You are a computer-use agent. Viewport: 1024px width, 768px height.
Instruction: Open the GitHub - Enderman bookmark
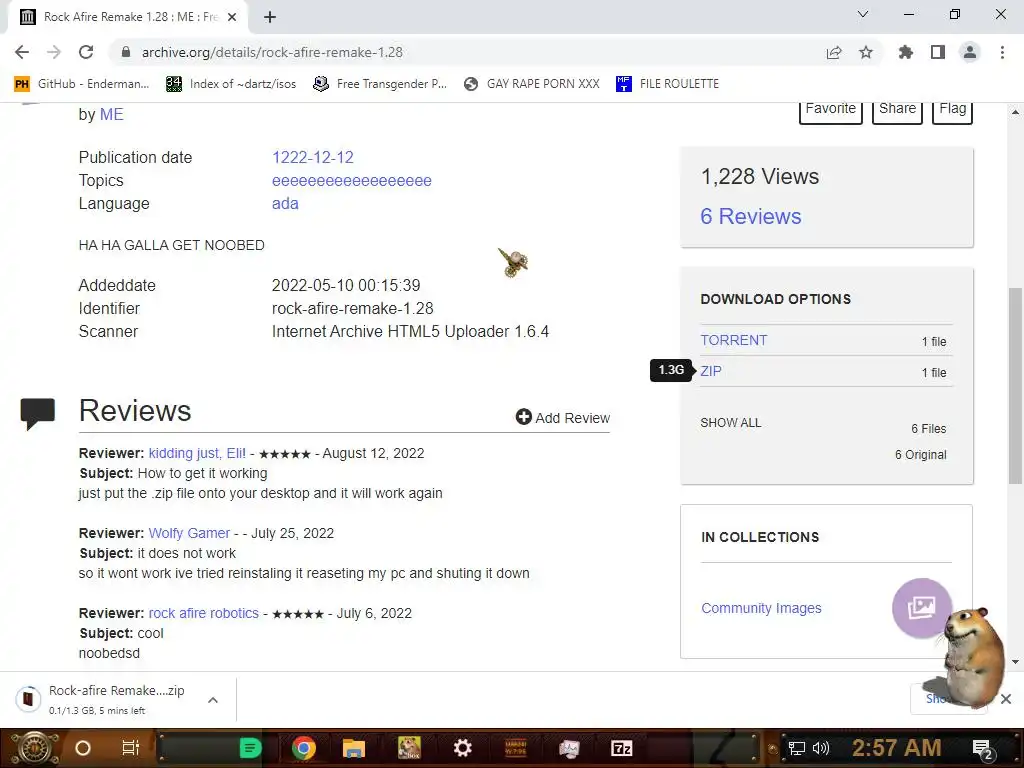[82, 84]
